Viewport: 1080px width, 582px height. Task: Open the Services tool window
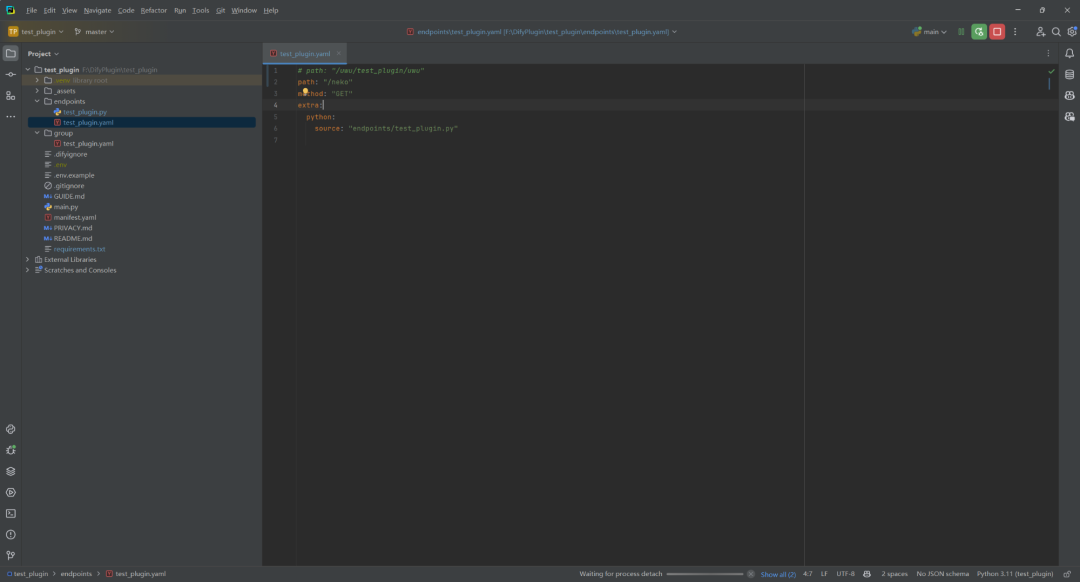coord(10,492)
